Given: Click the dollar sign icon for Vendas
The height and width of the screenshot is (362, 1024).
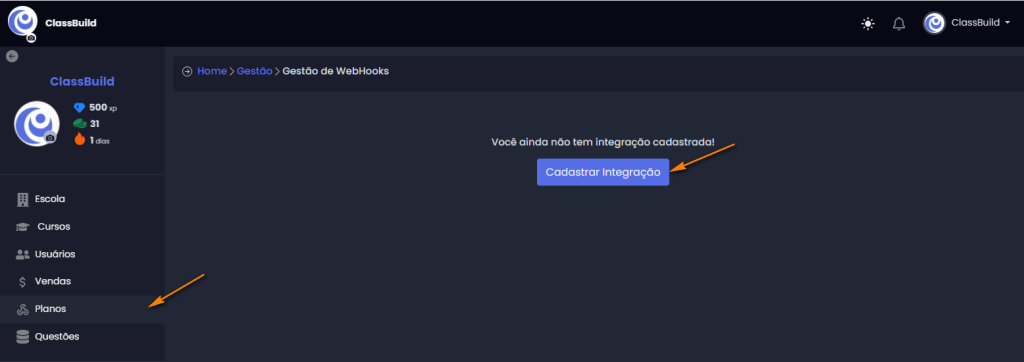Looking at the screenshot, I should tap(23, 282).
